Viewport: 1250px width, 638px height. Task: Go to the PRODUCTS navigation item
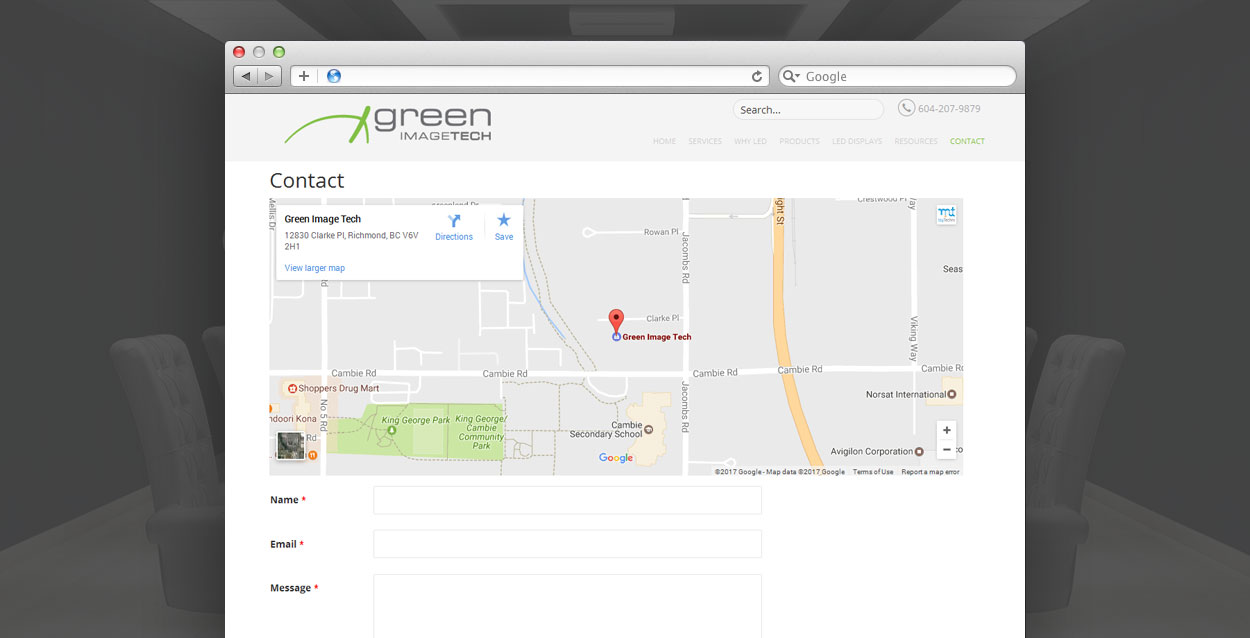tap(799, 141)
